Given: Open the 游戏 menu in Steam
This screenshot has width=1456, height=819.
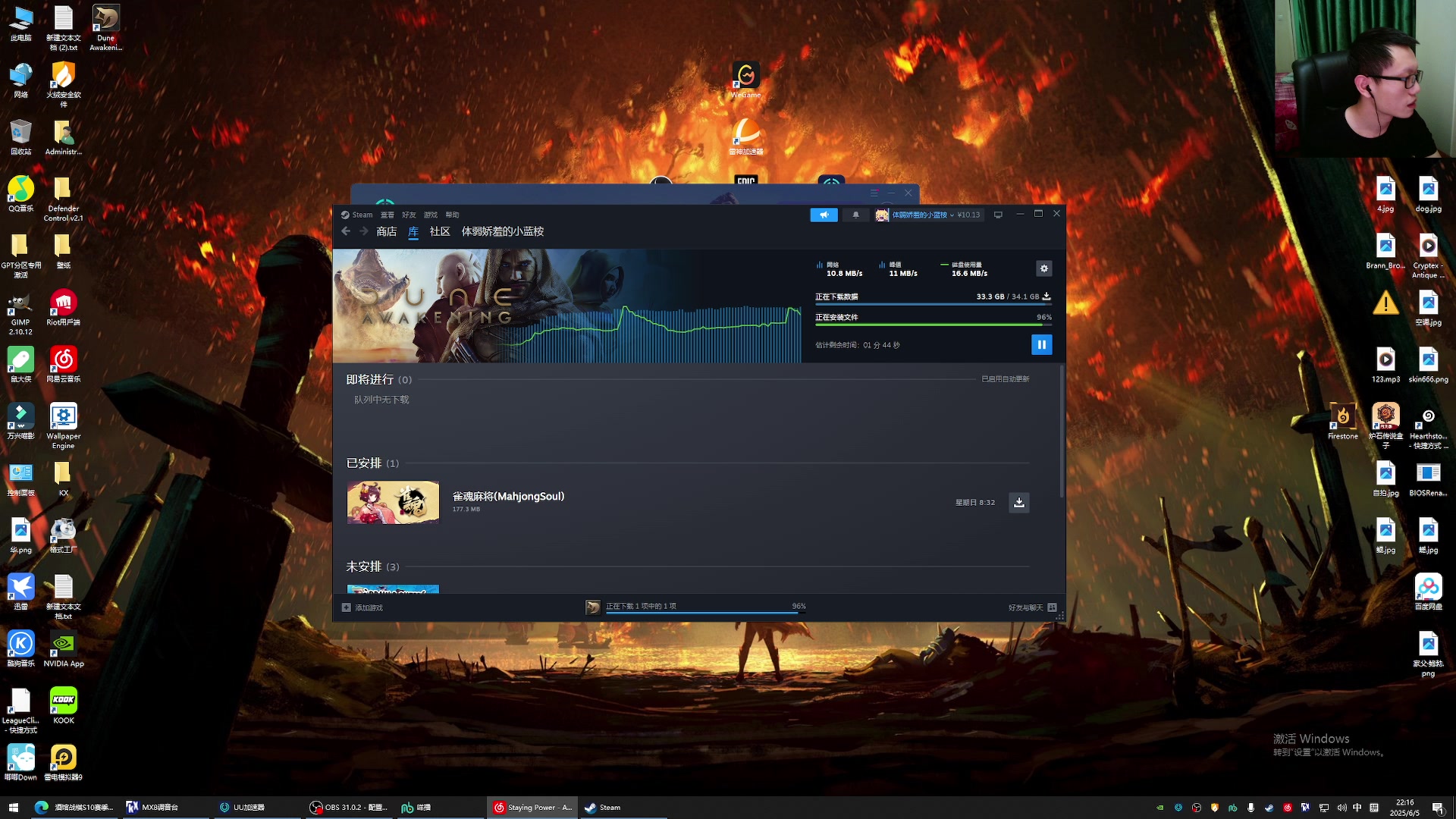Looking at the screenshot, I should (x=431, y=215).
